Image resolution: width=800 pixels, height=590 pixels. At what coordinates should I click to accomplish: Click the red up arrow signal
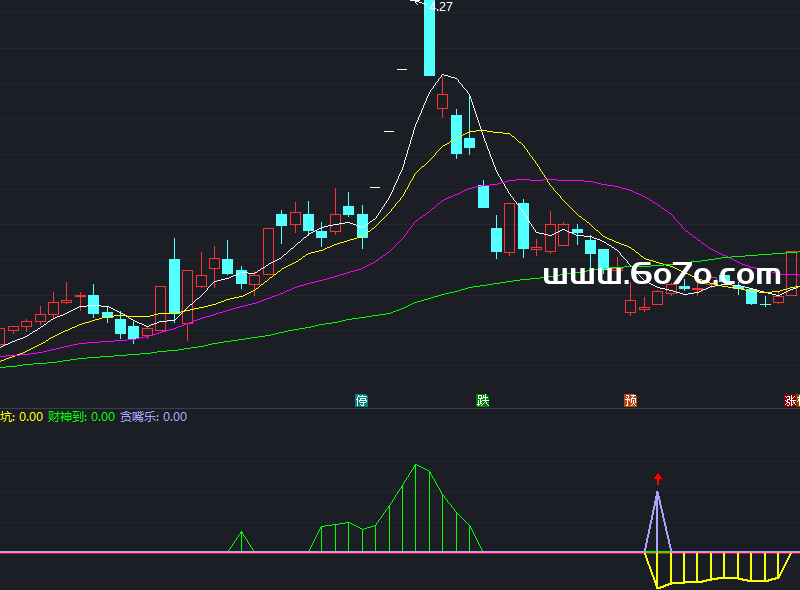pyautogui.click(x=657, y=479)
